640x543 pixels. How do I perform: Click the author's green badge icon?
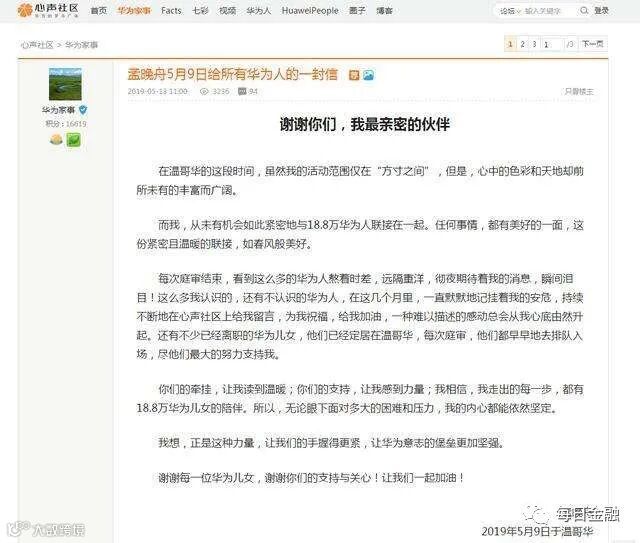[x=73, y=140]
